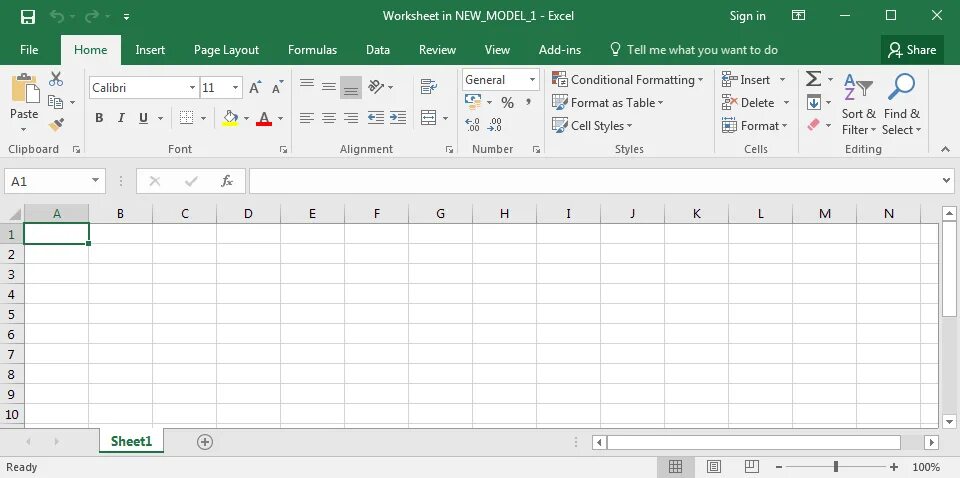The height and width of the screenshot is (478, 960).
Task: Open the Calibri font name dropdown
Action: [192, 88]
